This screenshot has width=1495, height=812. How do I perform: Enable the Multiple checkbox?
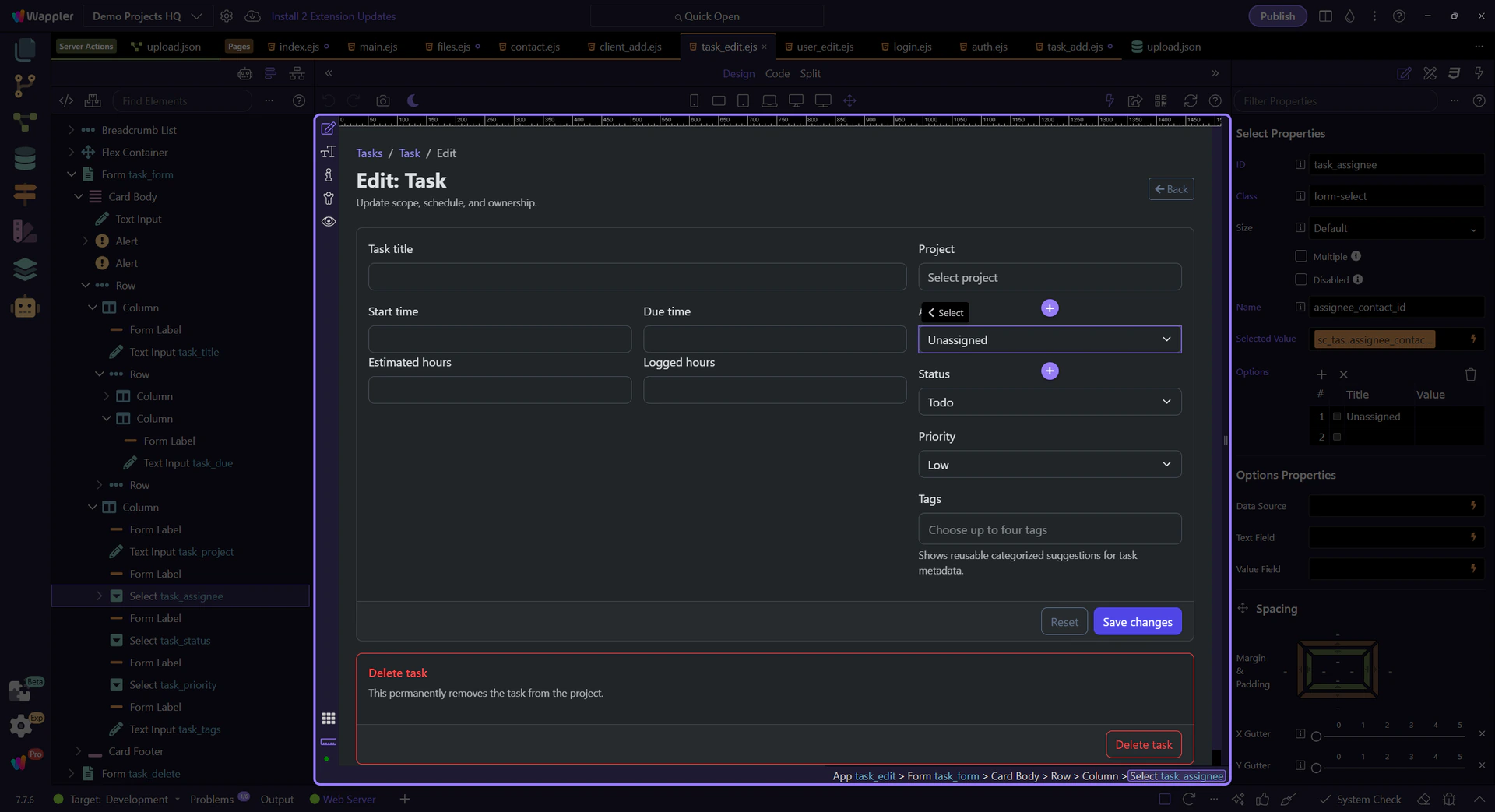coord(1300,256)
